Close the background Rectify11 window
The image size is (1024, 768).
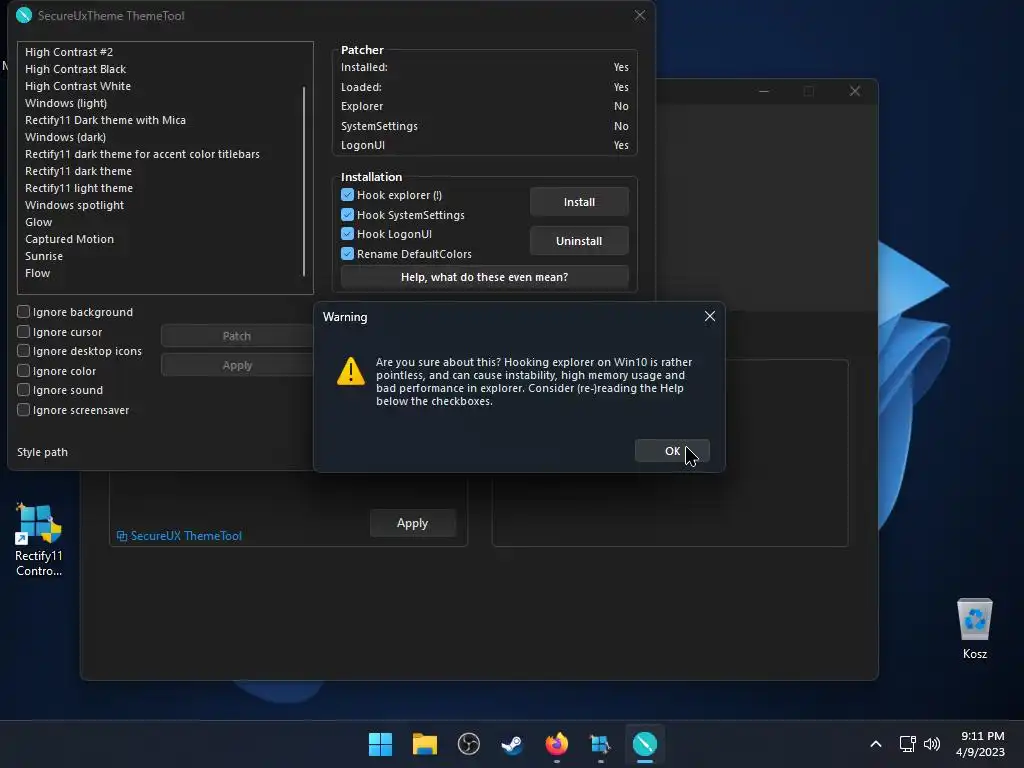tap(855, 91)
